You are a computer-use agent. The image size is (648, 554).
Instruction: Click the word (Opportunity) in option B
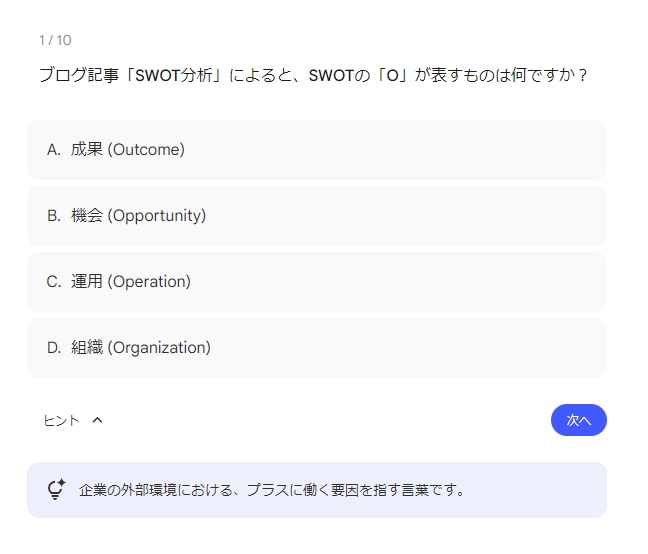click(x=156, y=216)
